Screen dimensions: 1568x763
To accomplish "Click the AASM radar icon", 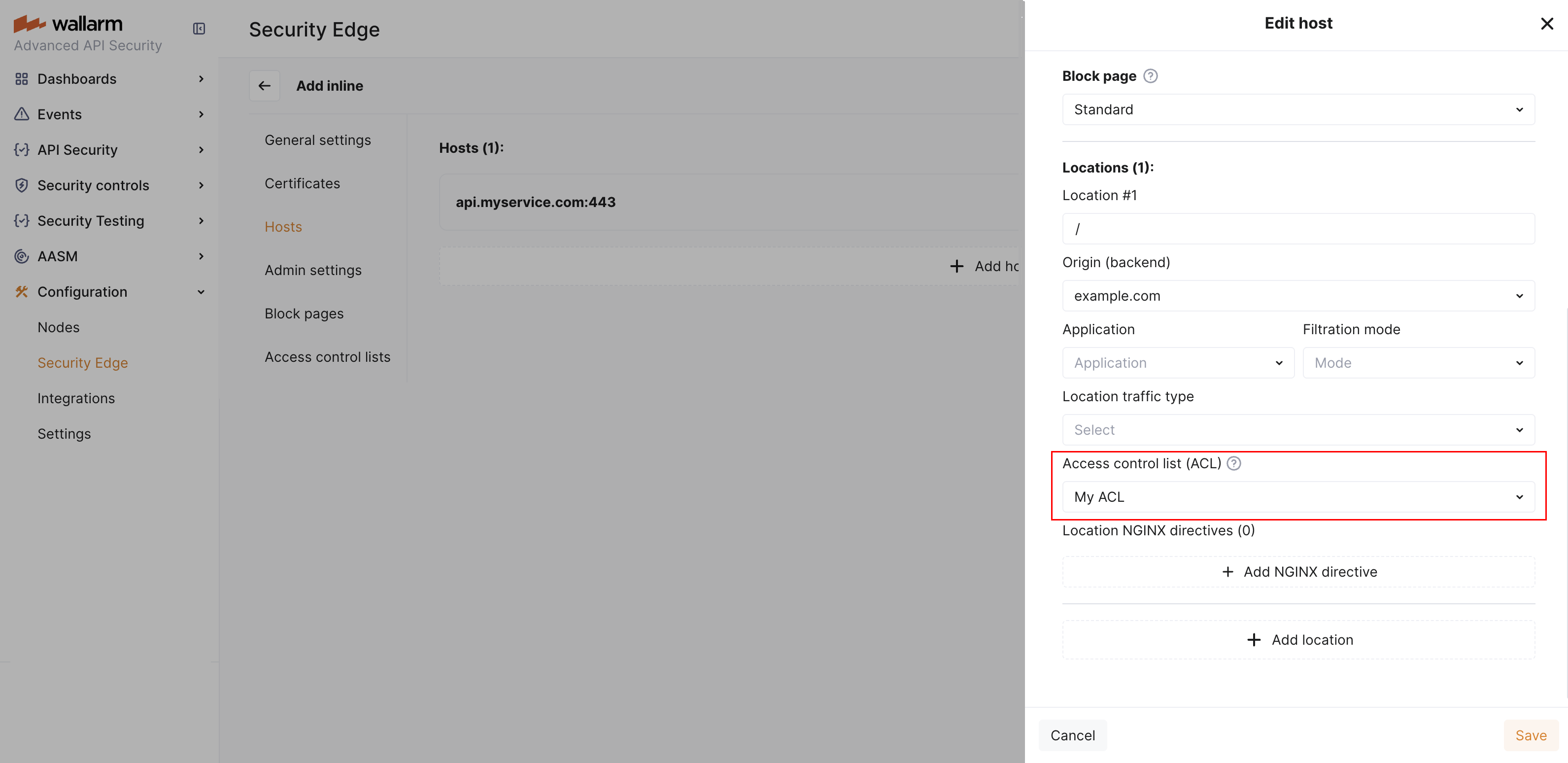I will tap(22, 256).
